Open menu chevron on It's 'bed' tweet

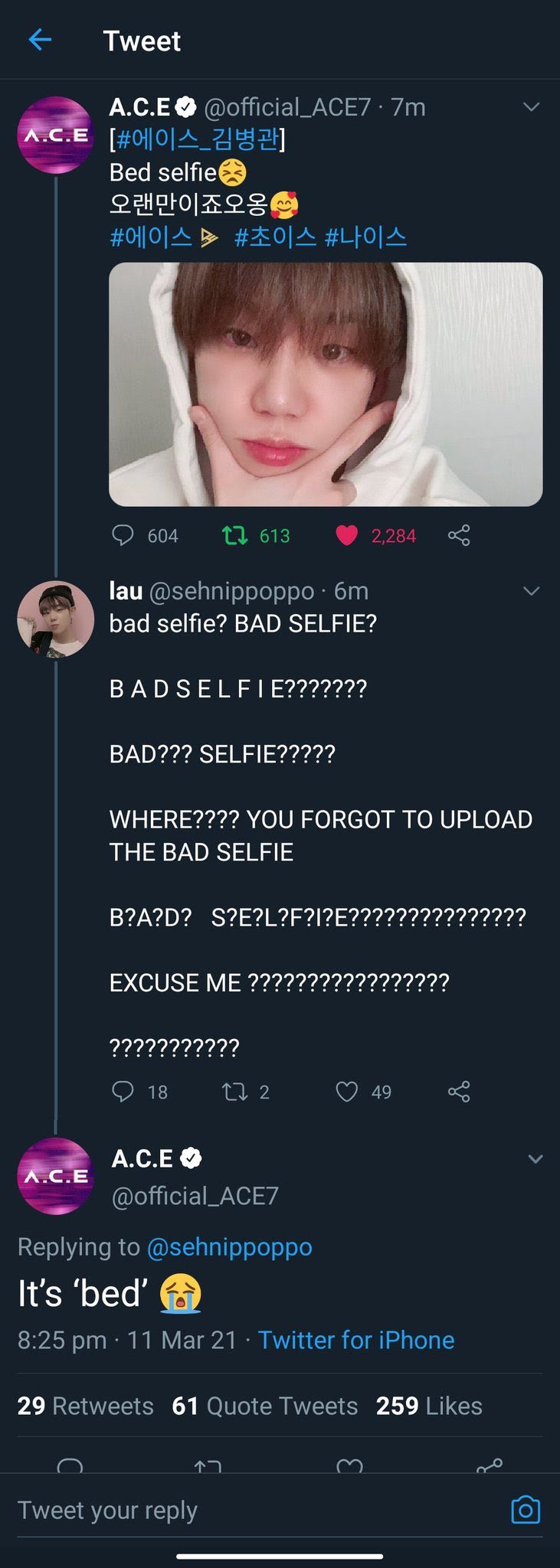pyautogui.click(x=535, y=1158)
